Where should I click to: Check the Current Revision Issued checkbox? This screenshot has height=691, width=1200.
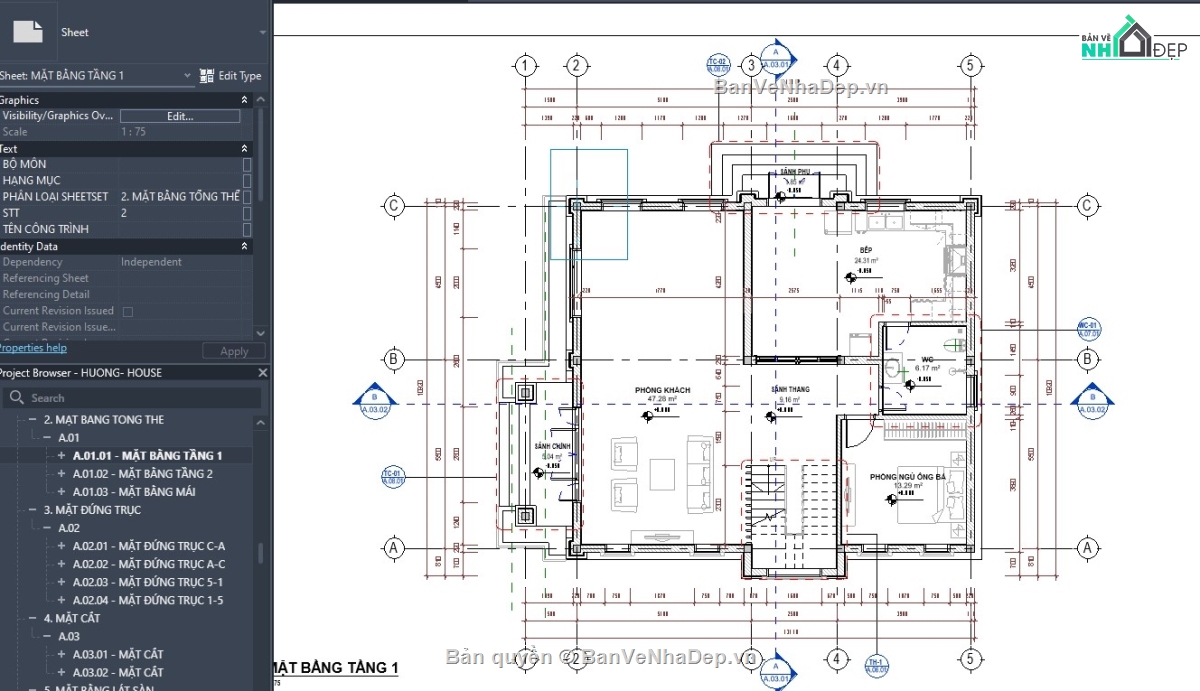click(x=127, y=311)
